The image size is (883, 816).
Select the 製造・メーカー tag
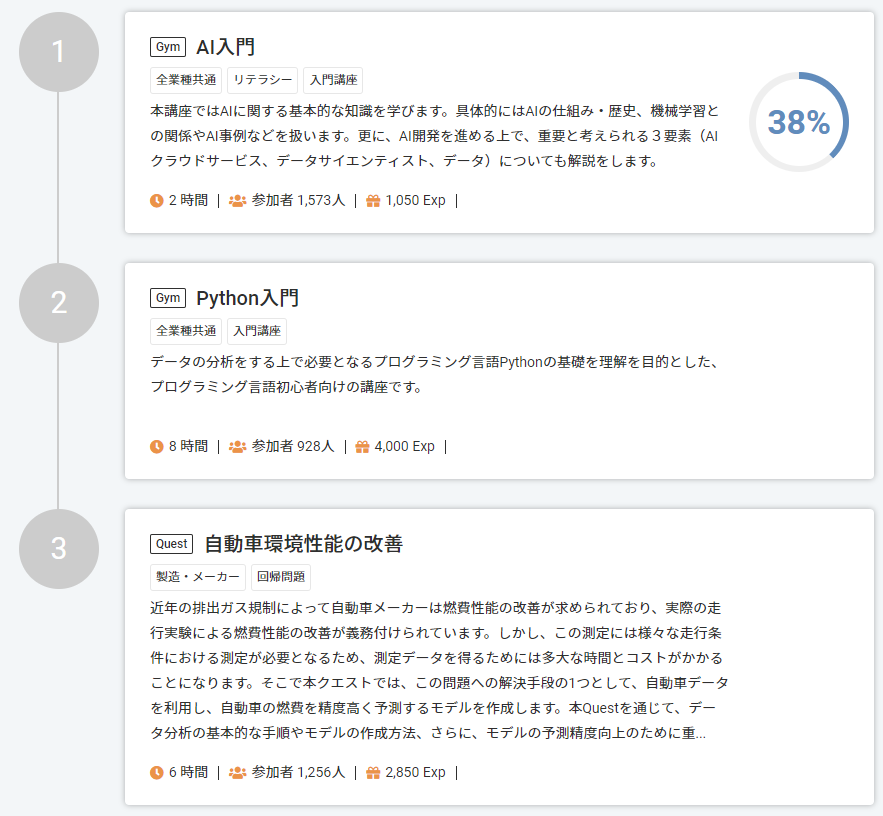[x=198, y=577]
